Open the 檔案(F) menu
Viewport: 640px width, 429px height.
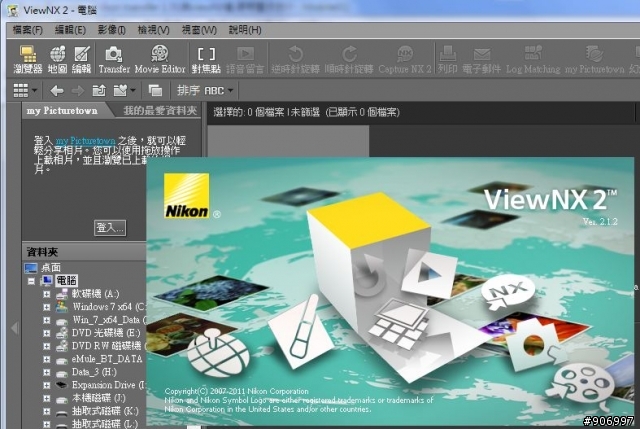pos(28,30)
